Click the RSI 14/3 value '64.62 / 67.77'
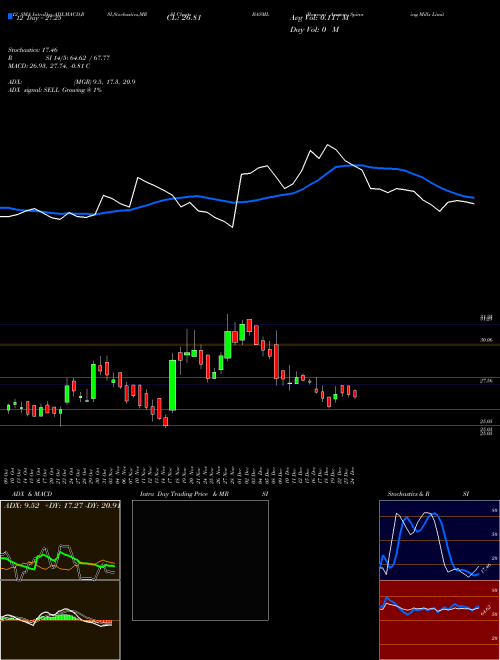The height and width of the screenshot is (660, 500). (x=88, y=58)
